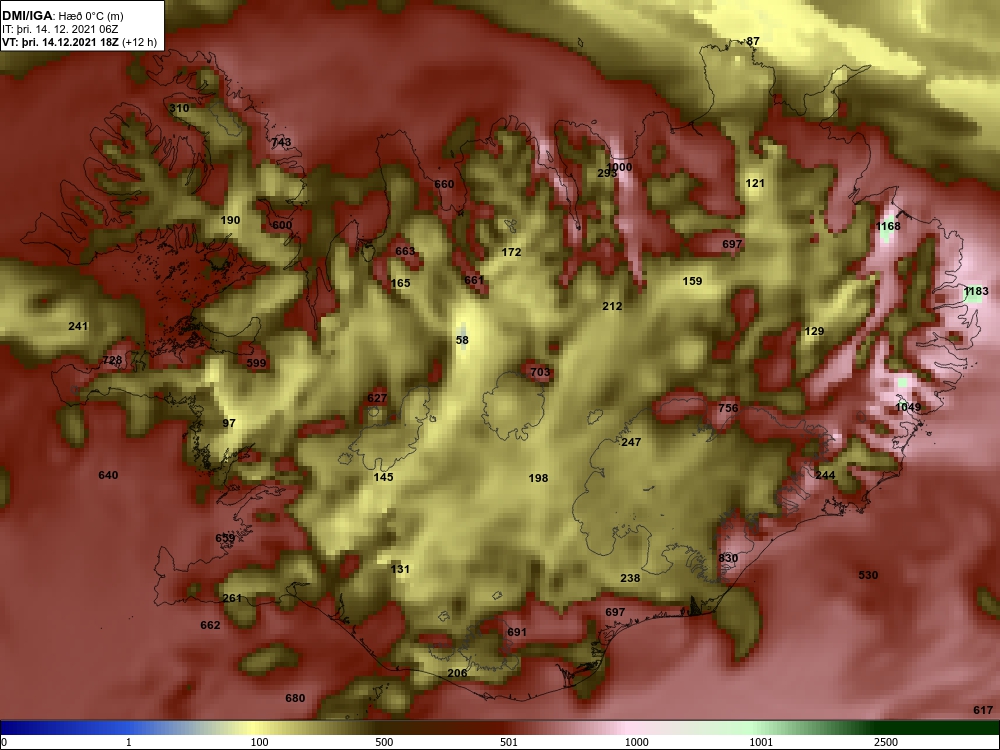Viewport: 1000px width, 750px height.
Task: Click the color scale label 1
Action: click(x=129, y=742)
